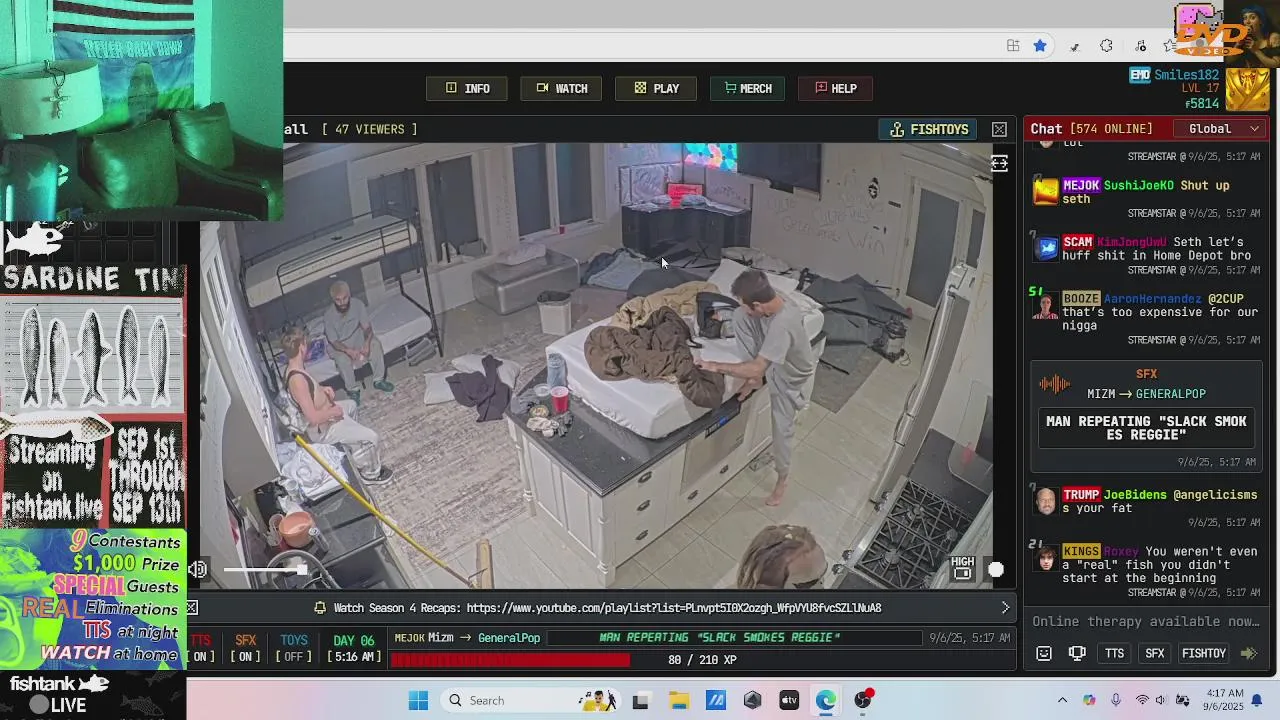Open the INFO menu
The image size is (1280, 720).
[467, 88]
